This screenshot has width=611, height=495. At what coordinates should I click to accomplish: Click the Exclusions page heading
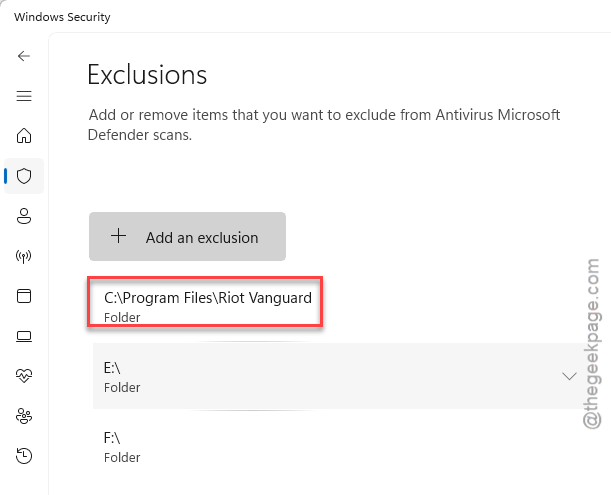147,74
